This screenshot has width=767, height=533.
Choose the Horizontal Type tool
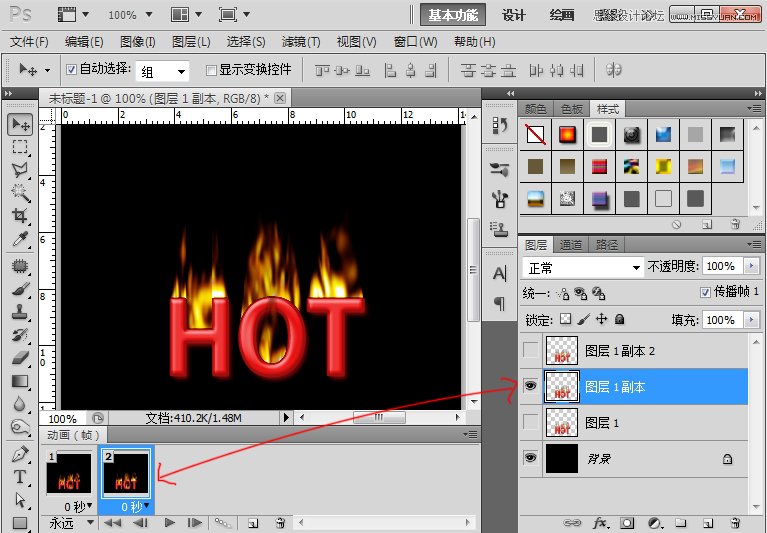[20, 478]
